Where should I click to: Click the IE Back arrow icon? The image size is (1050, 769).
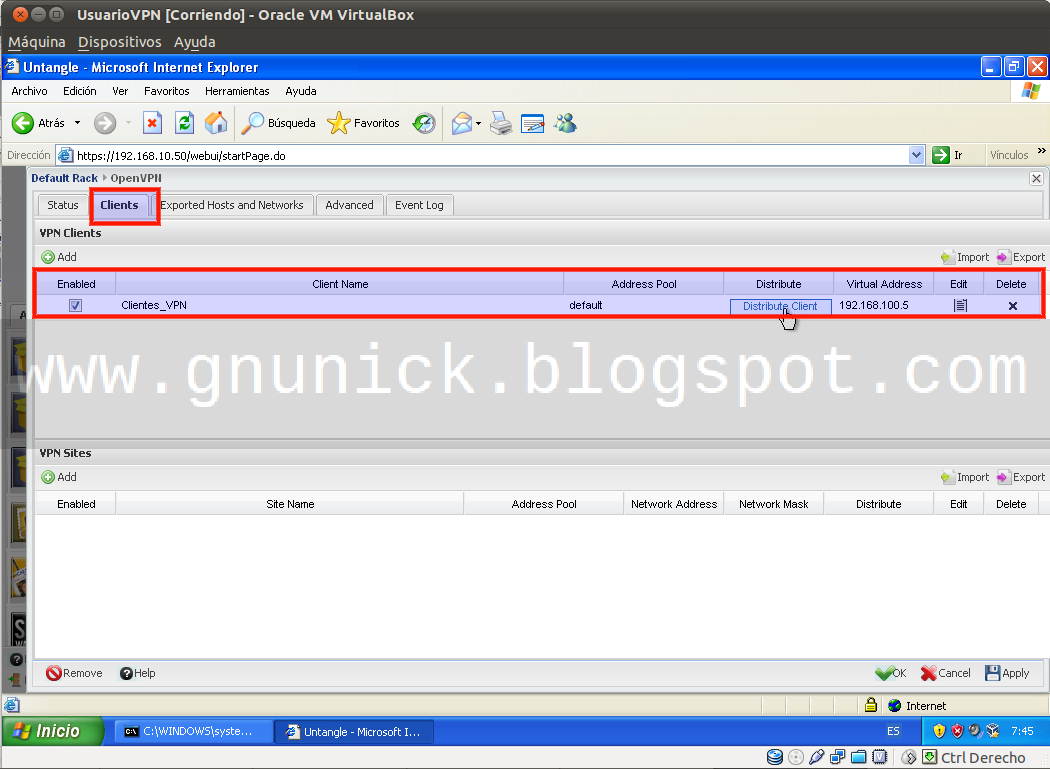click(x=23, y=123)
